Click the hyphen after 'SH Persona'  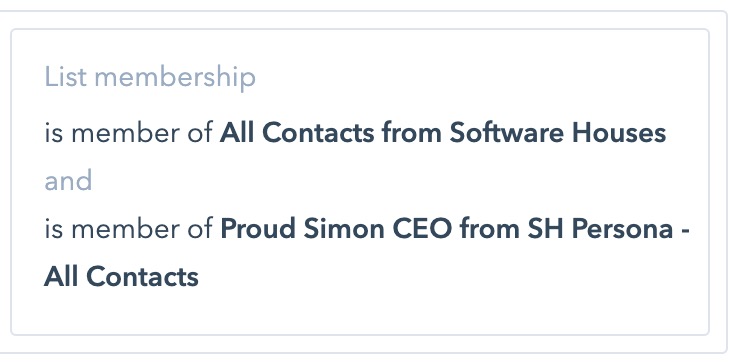[x=685, y=230]
